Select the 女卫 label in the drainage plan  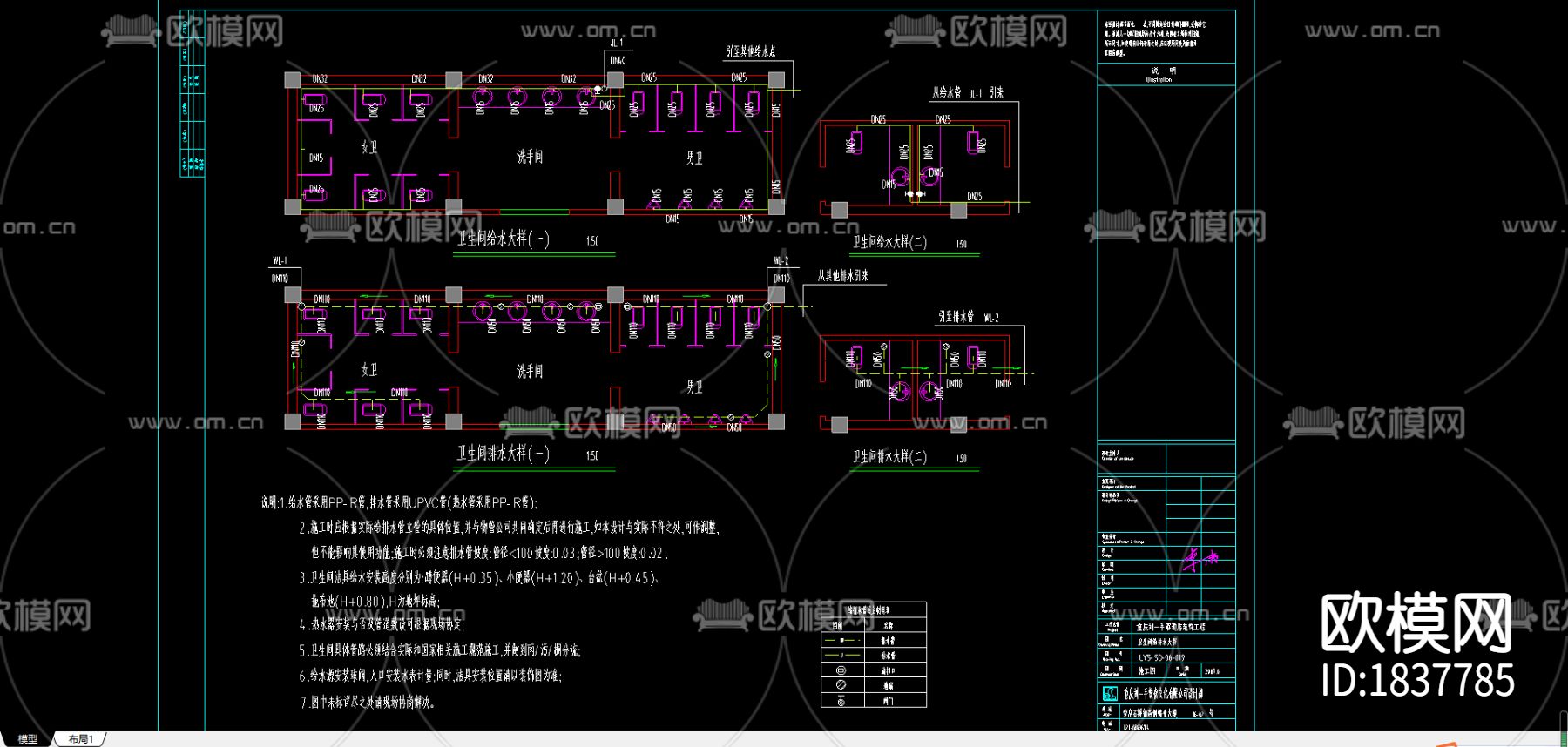[369, 370]
